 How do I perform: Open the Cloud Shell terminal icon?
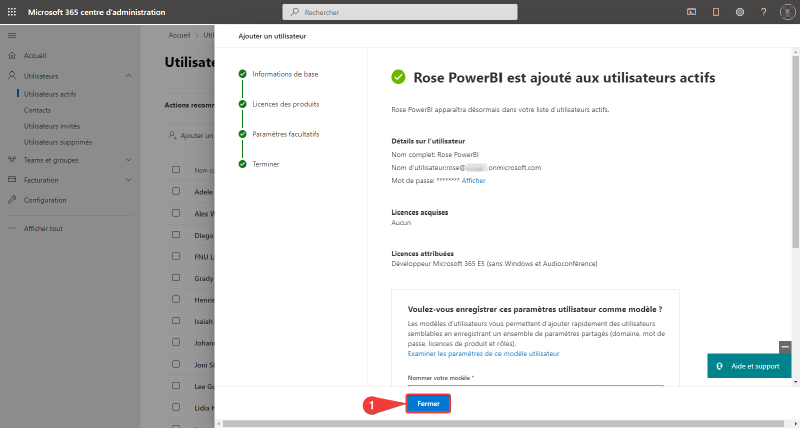point(691,12)
